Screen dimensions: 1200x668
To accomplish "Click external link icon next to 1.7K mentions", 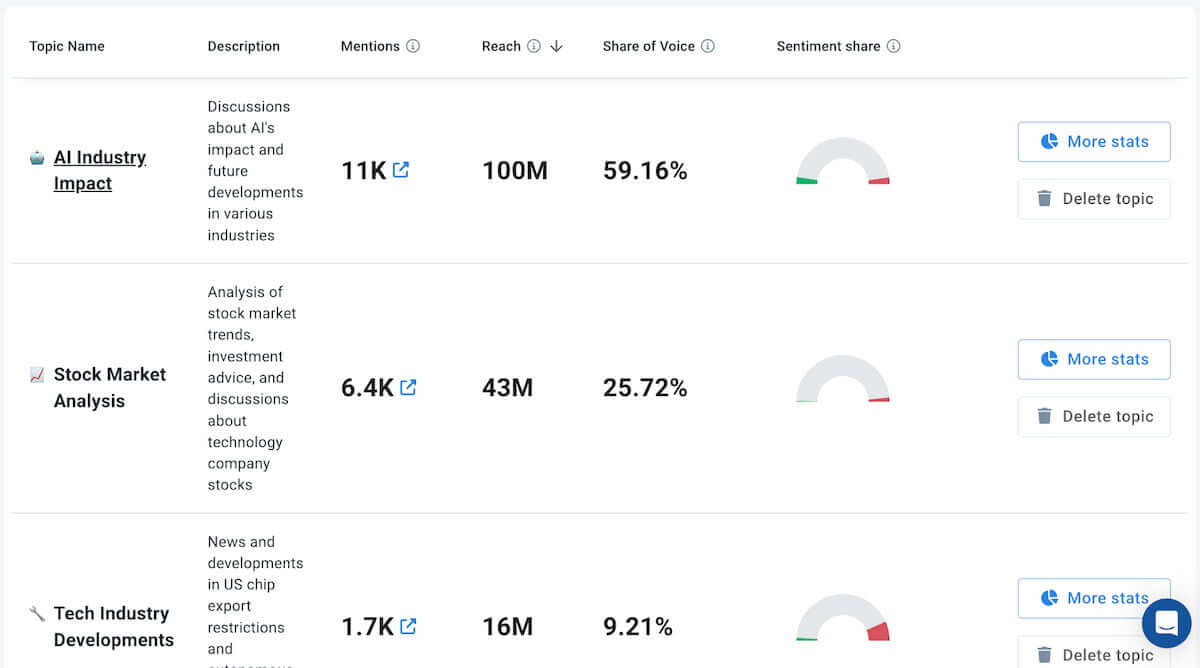I will [x=407, y=625].
